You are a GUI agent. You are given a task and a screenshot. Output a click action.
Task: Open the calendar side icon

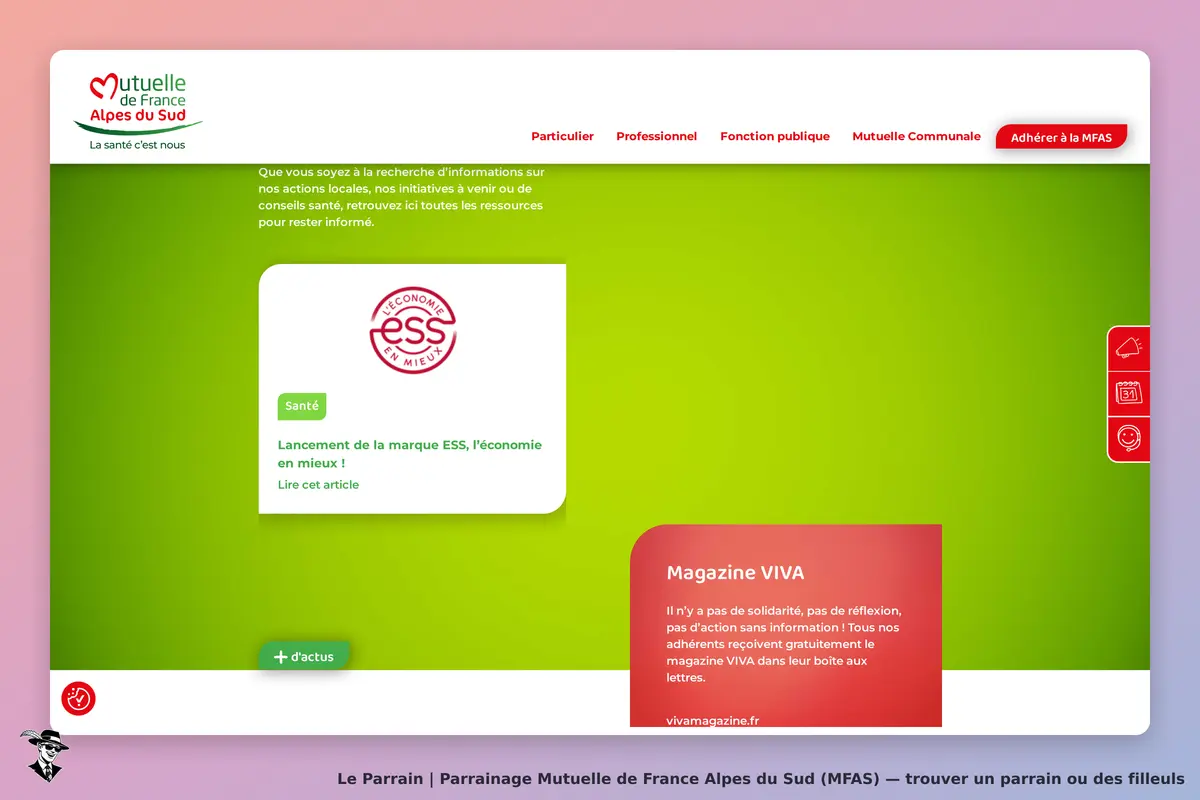click(1129, 393)
